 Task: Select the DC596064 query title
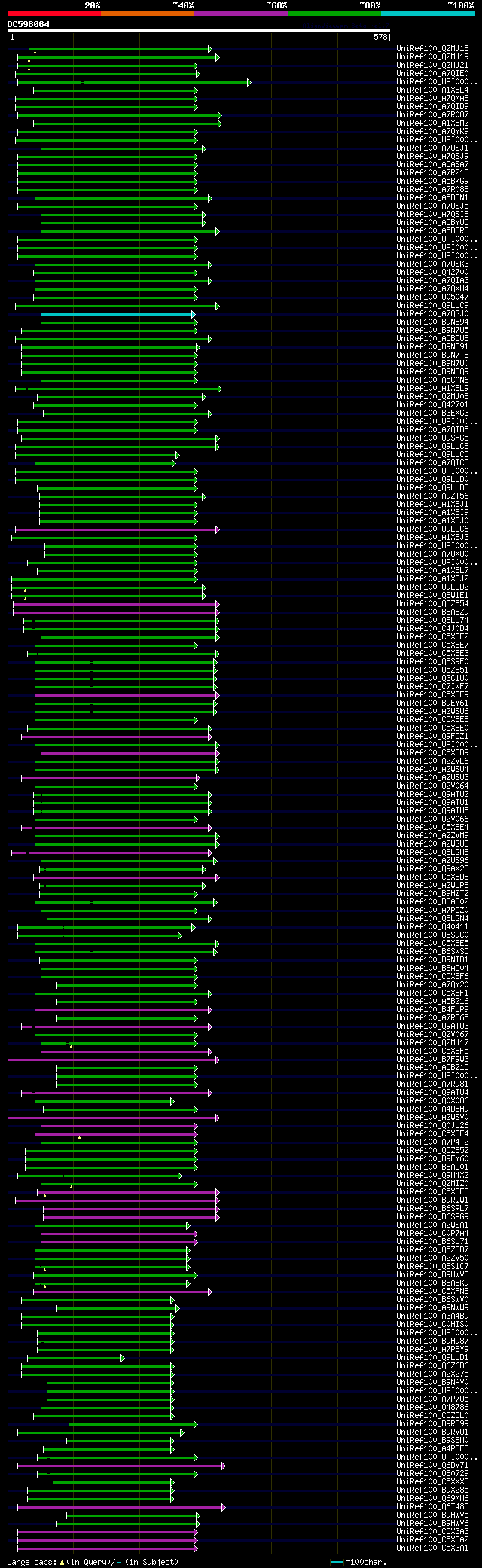[29, 24]
